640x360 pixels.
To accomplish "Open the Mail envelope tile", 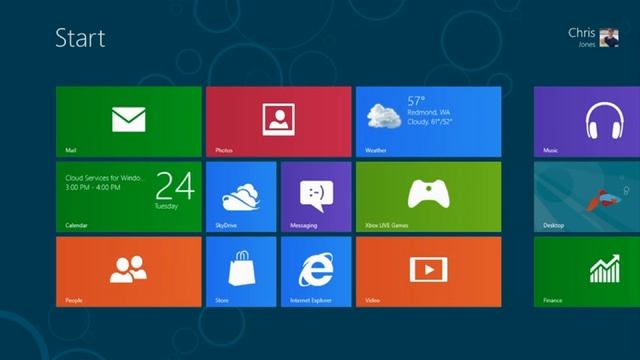I will 129,121.
